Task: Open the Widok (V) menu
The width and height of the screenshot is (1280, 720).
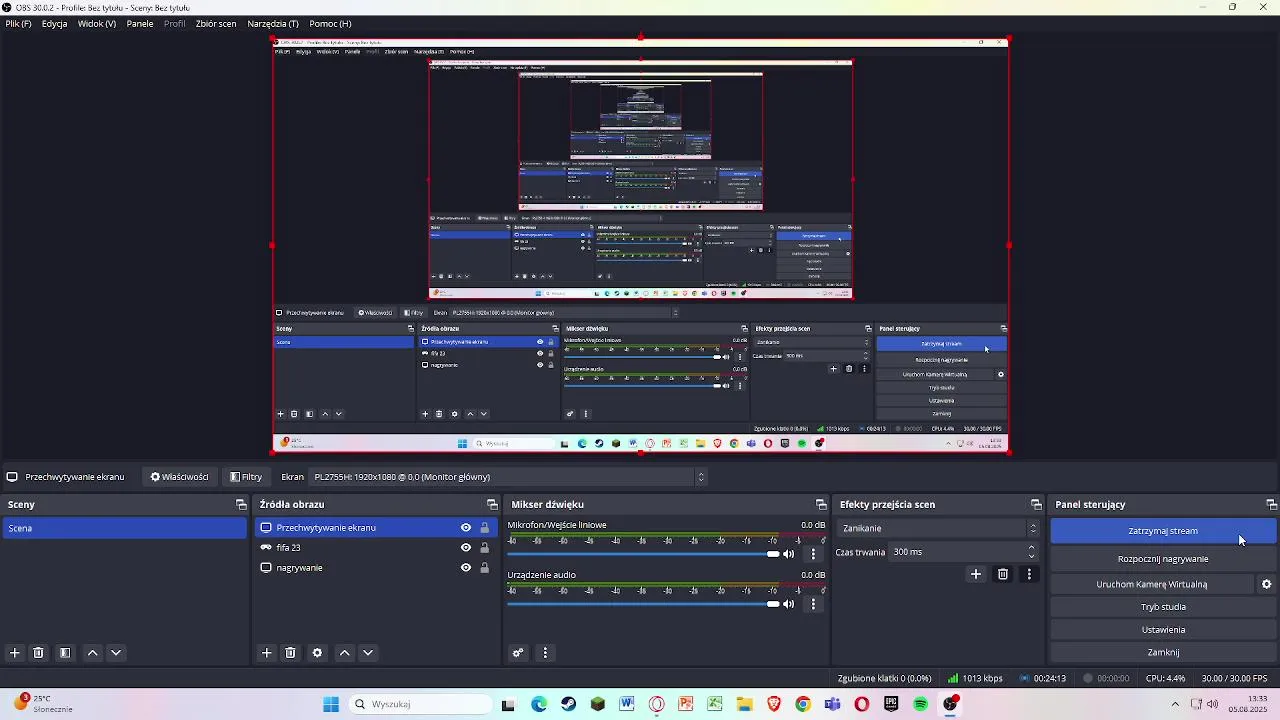Action: point(97,23)
